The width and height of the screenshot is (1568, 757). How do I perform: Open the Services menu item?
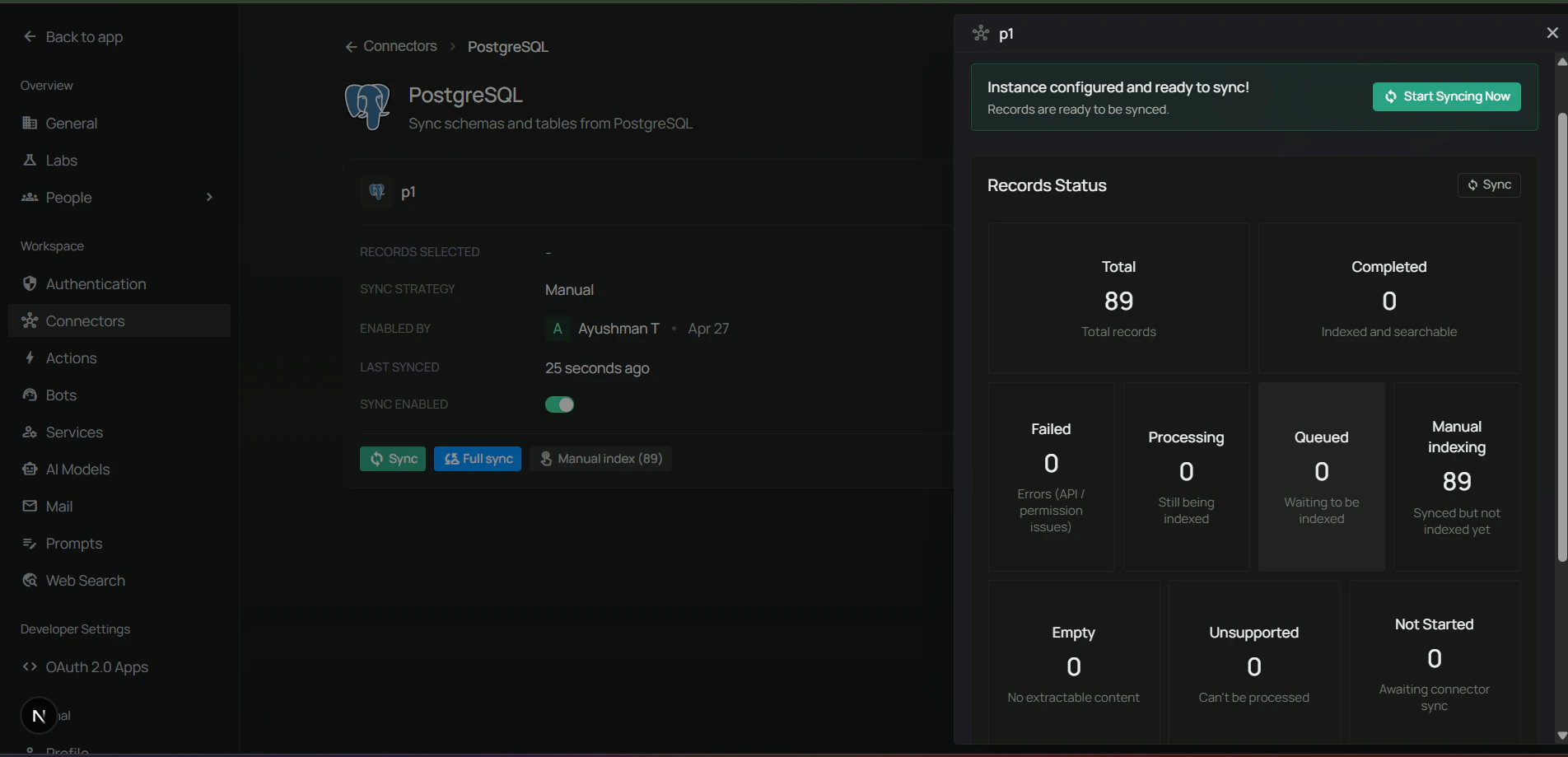click(x=119, y=432)
